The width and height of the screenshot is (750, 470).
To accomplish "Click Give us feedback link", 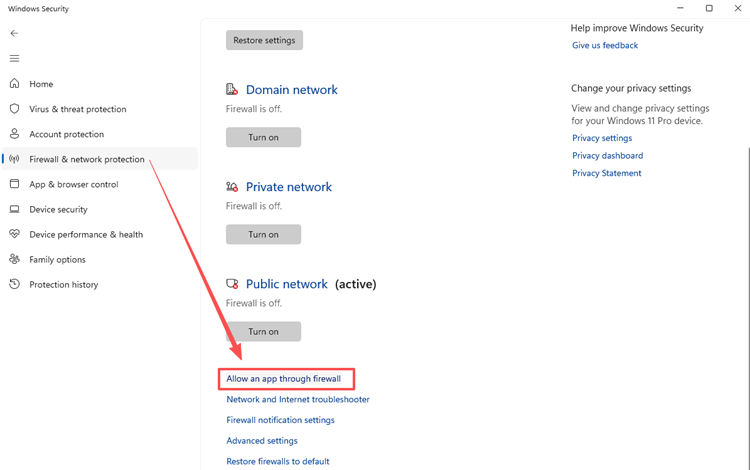I will [x=605, y=45].
